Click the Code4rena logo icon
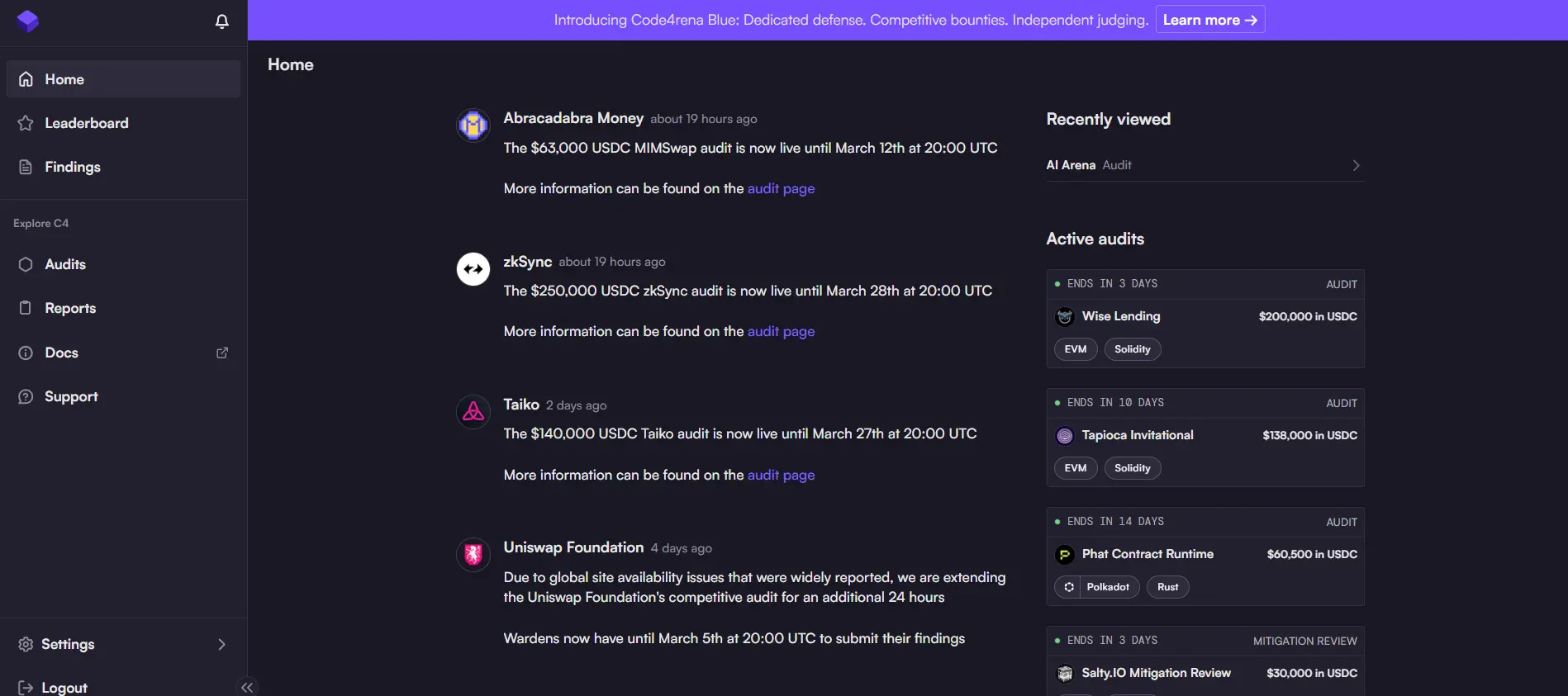The image size is (1568, 696). tap(27, 21)
